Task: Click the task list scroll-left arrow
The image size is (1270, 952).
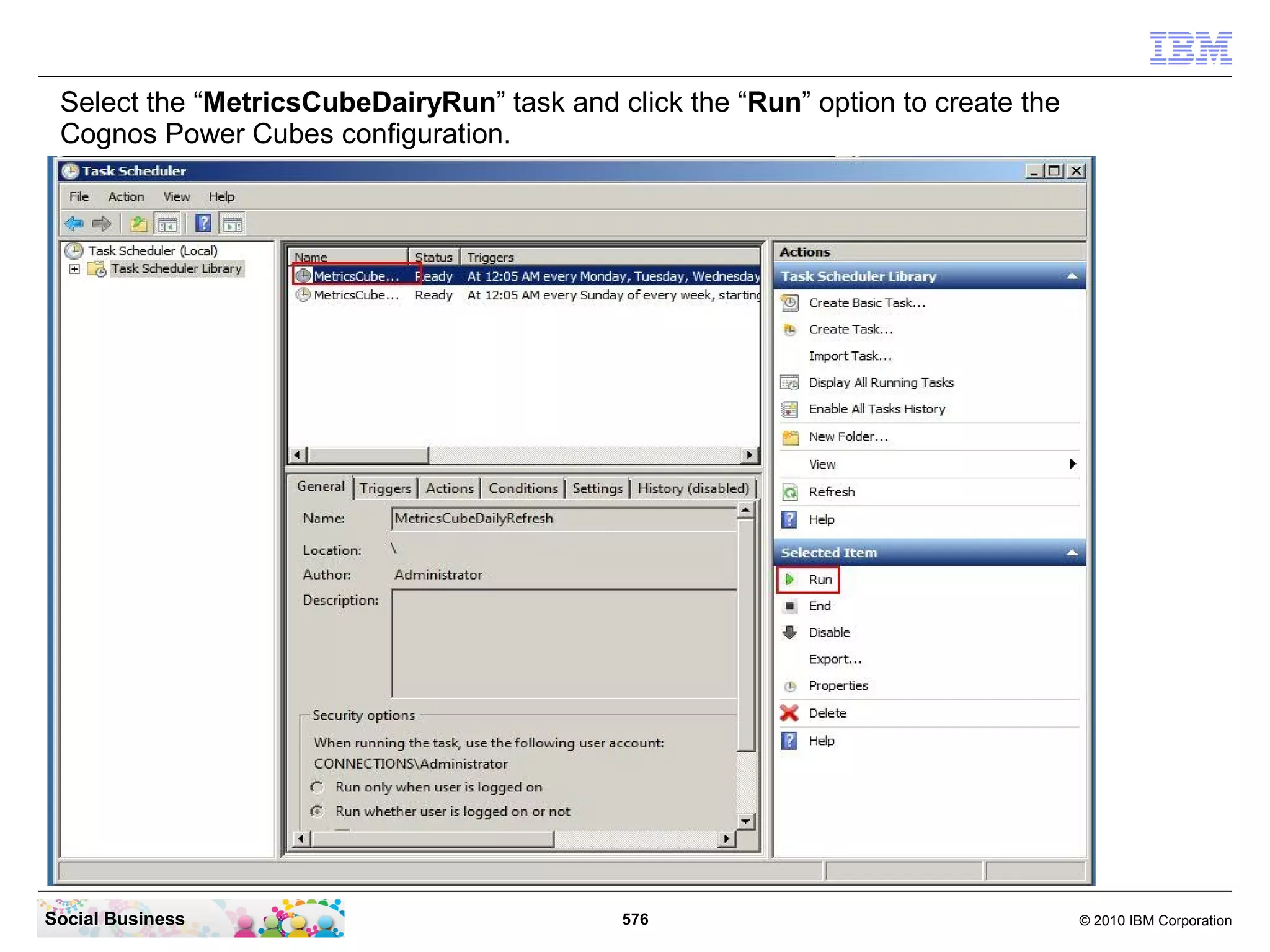Action: tap(298, 455)
